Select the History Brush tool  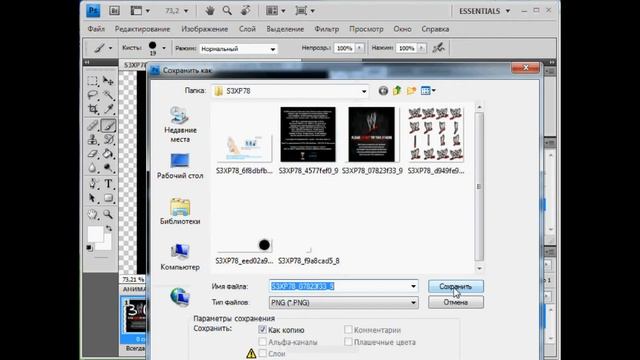point(108,140)
